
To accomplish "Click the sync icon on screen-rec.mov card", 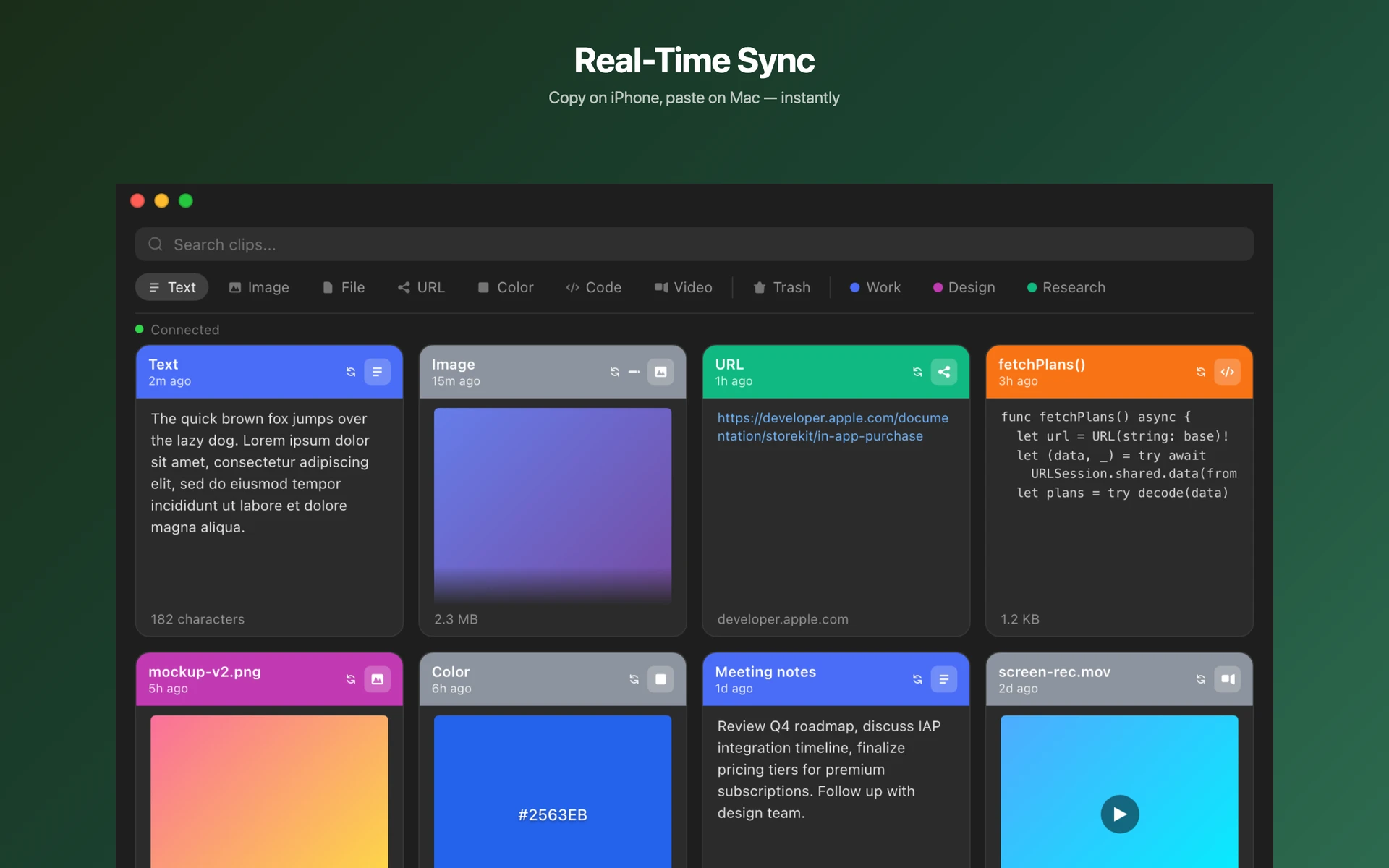I will (x=1201, y=679).
